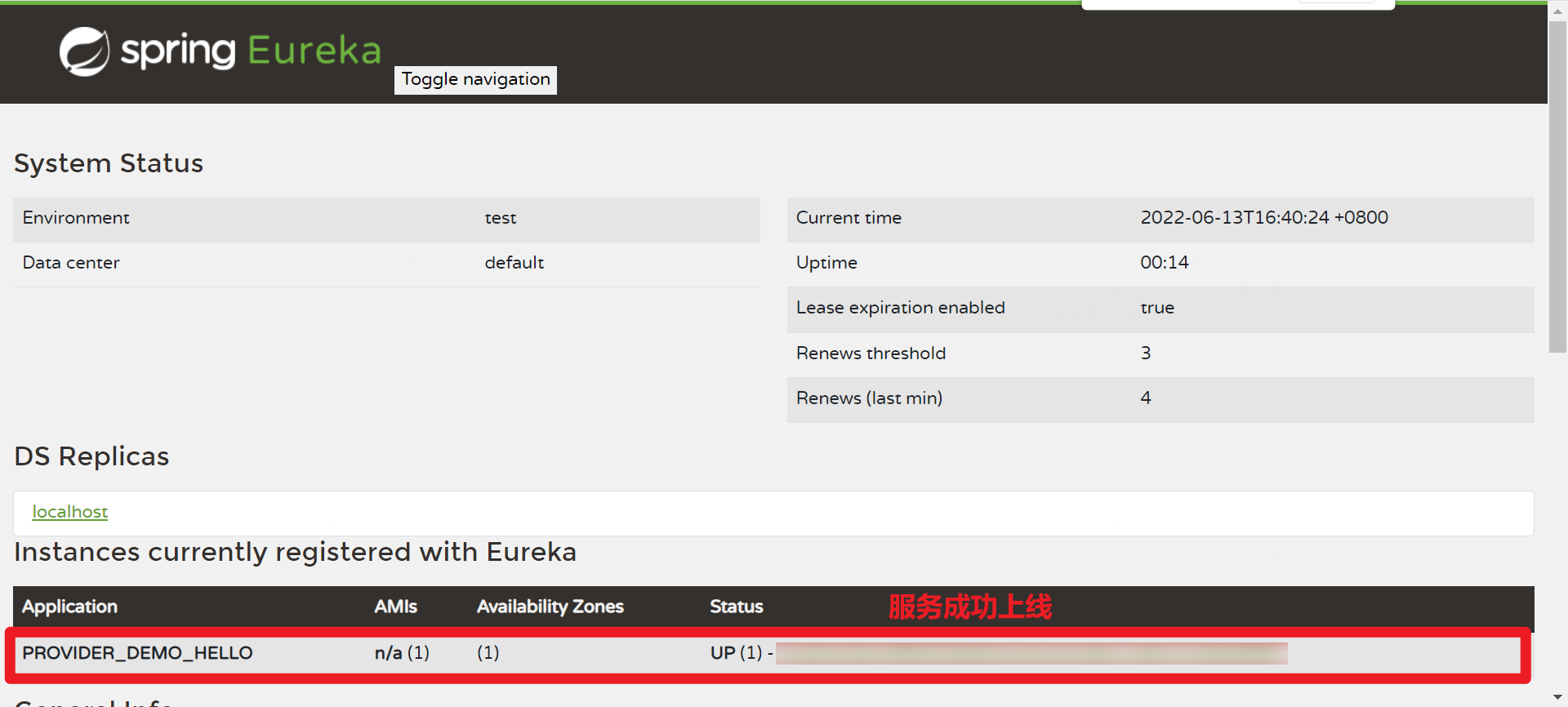Click the Spring Eureka leaf logo

84,51
